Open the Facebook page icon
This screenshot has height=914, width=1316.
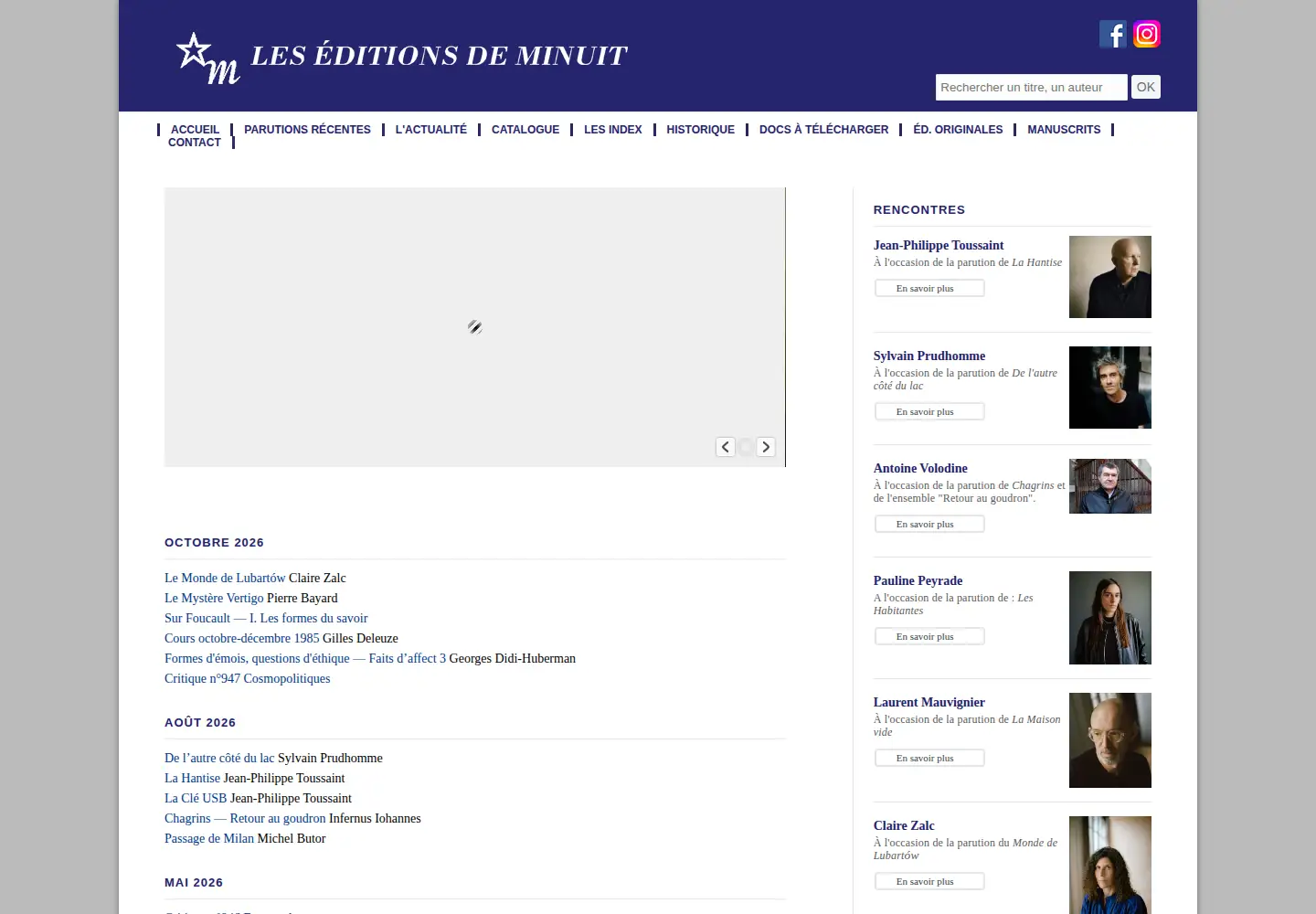(1113, 34)
